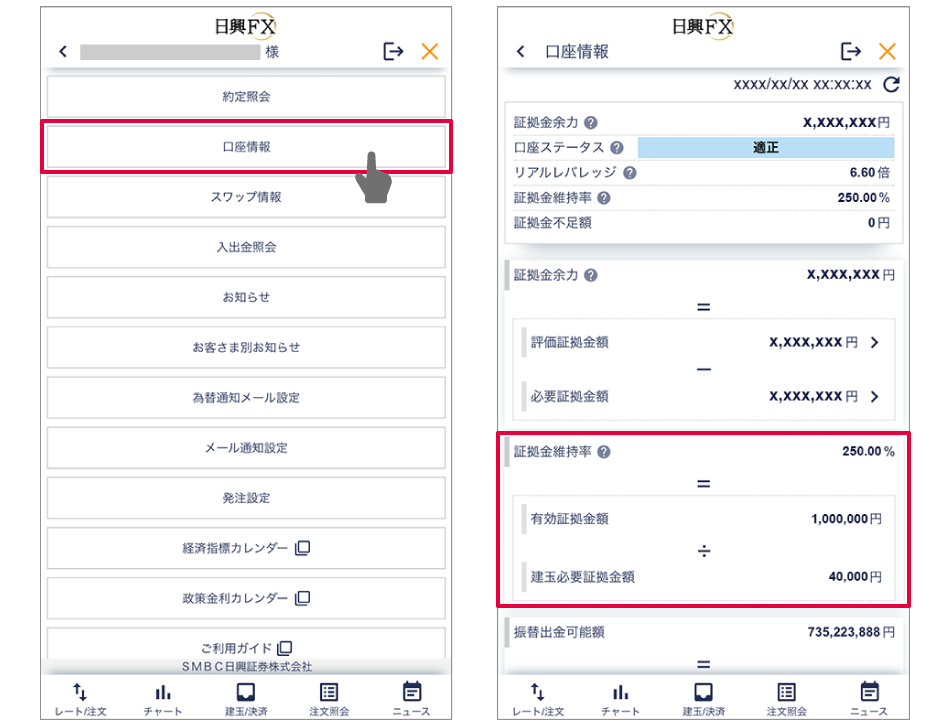Click help icon beside リアルレバレッジ
Viewport: 950px width, 727px height.
(630, 173)
